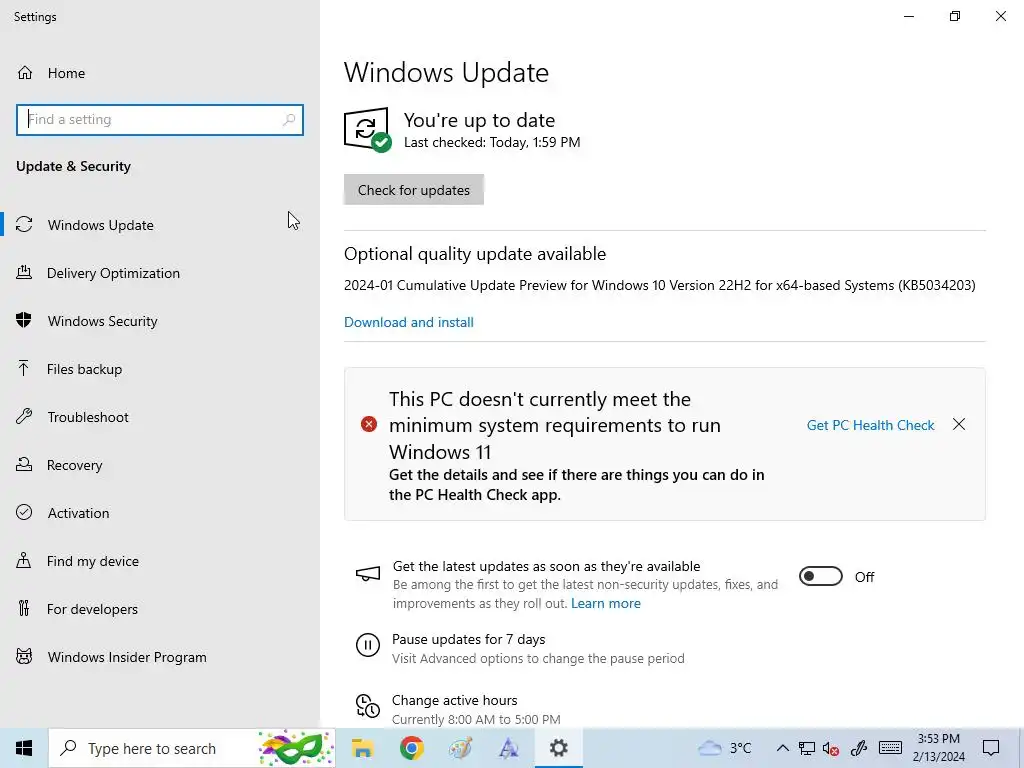The height and width of the screenshot is (768, 1024).
Task: Toggle Get the latest updates switch
Action: click(x=821, y=577)
